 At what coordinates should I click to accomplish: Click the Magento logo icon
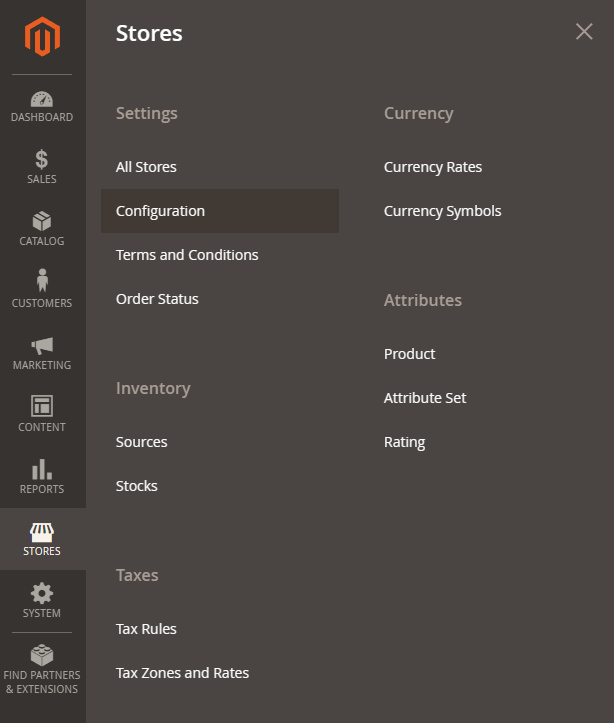coord(42,37)
